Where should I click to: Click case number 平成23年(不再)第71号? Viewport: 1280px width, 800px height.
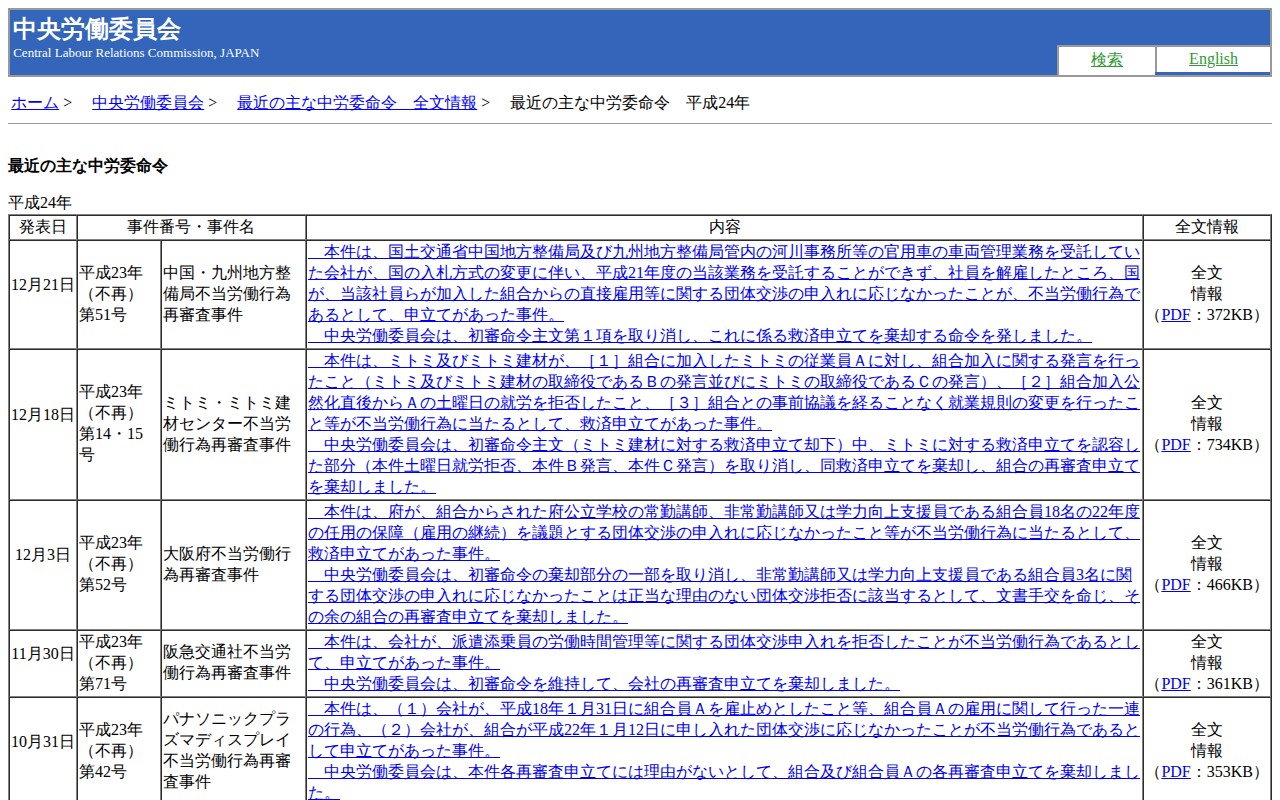tap(111, 663)
